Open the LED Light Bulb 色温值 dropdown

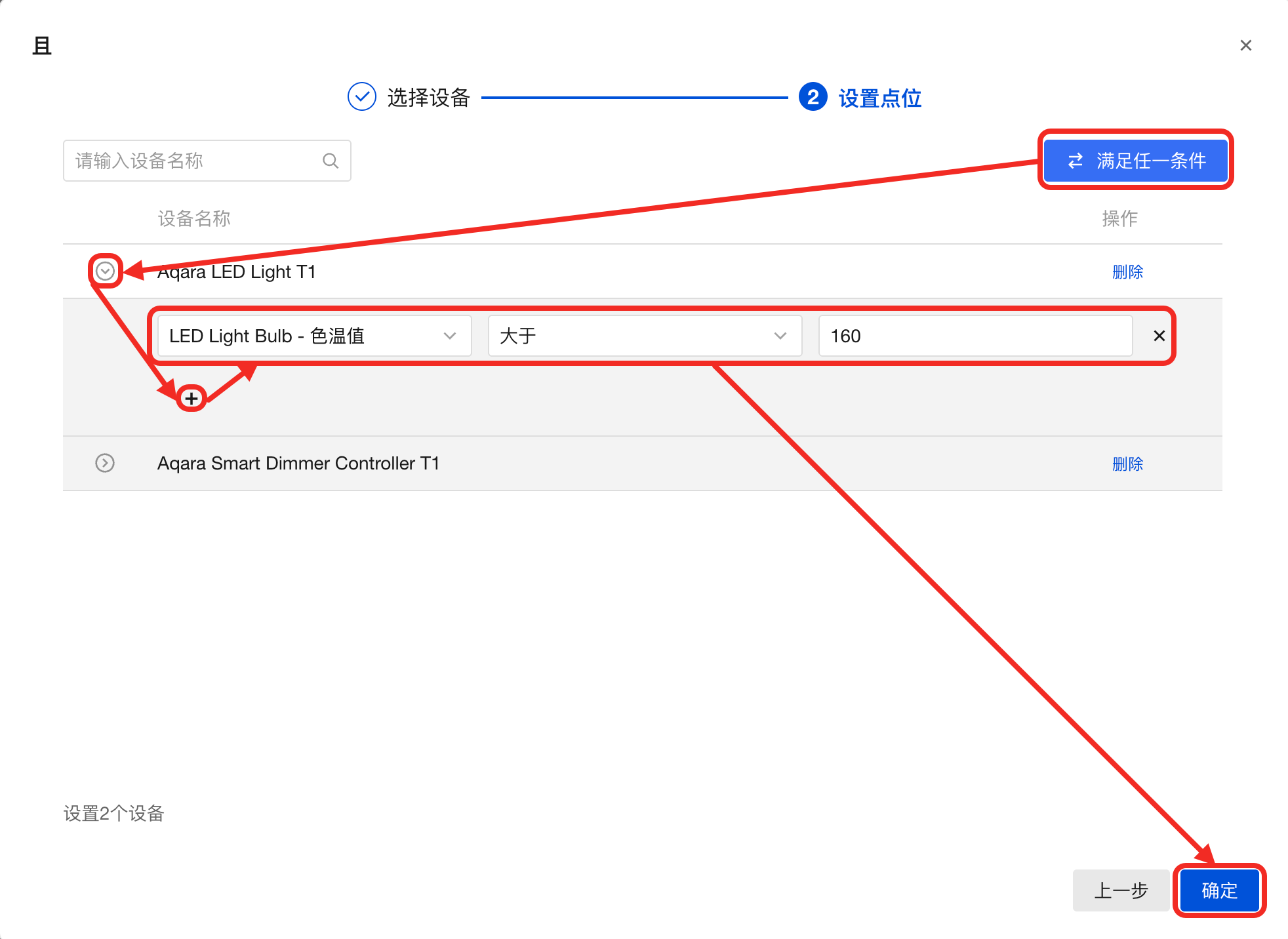point(314,336)
